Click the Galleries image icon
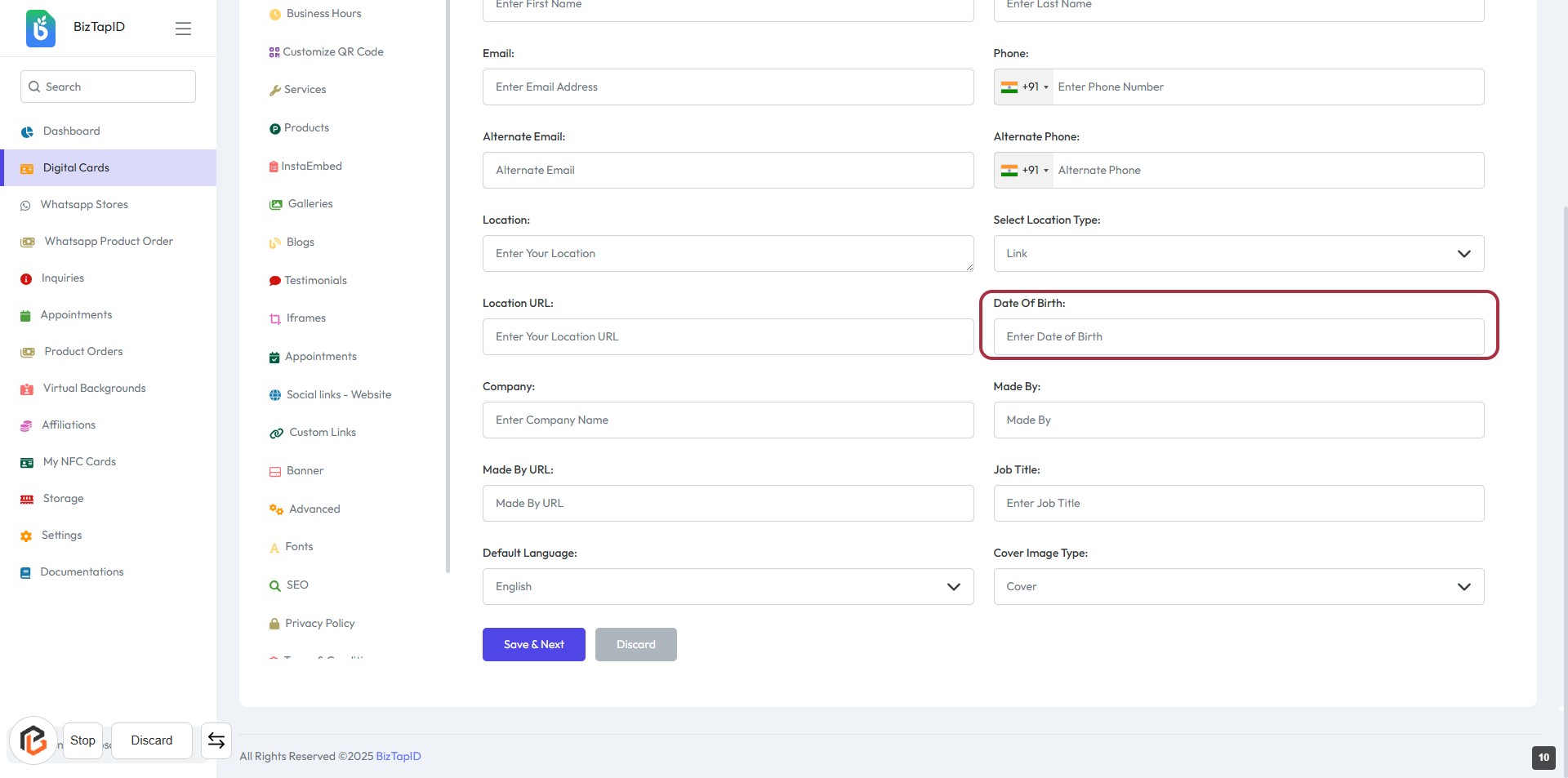The image size is (1568, 778). (x=276, y=204)
